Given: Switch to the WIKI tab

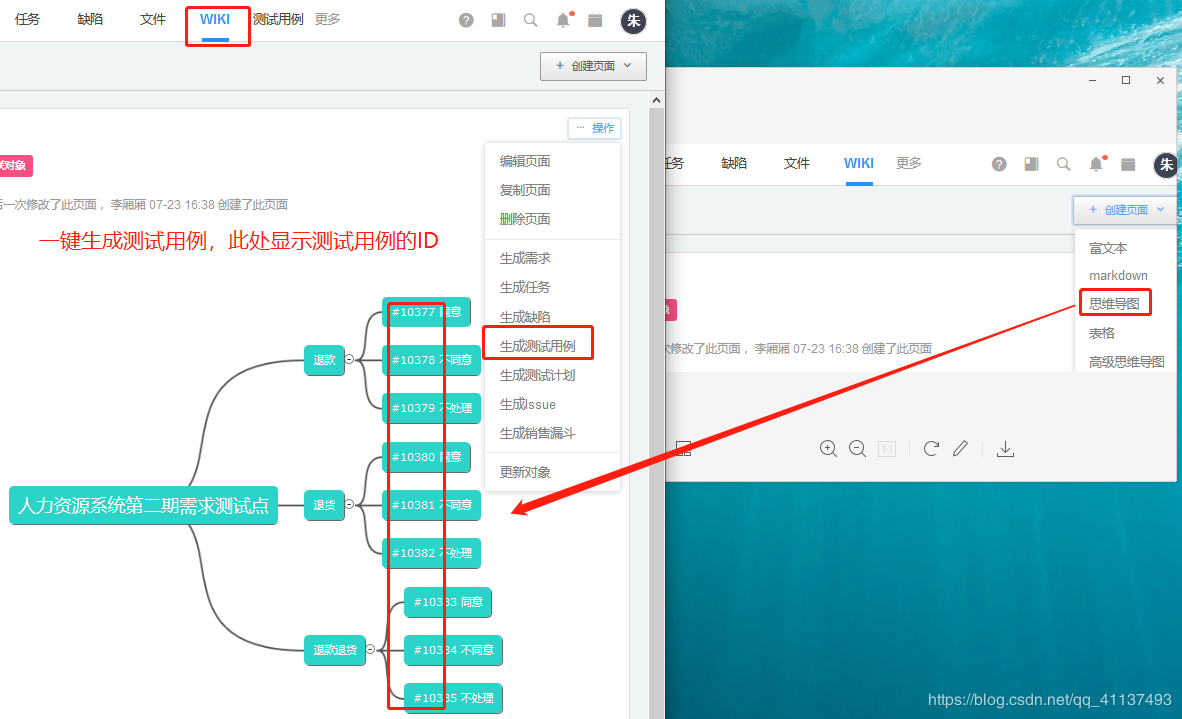Looking at the screenshot, I should pyautogui.click(x=217, y=19).
